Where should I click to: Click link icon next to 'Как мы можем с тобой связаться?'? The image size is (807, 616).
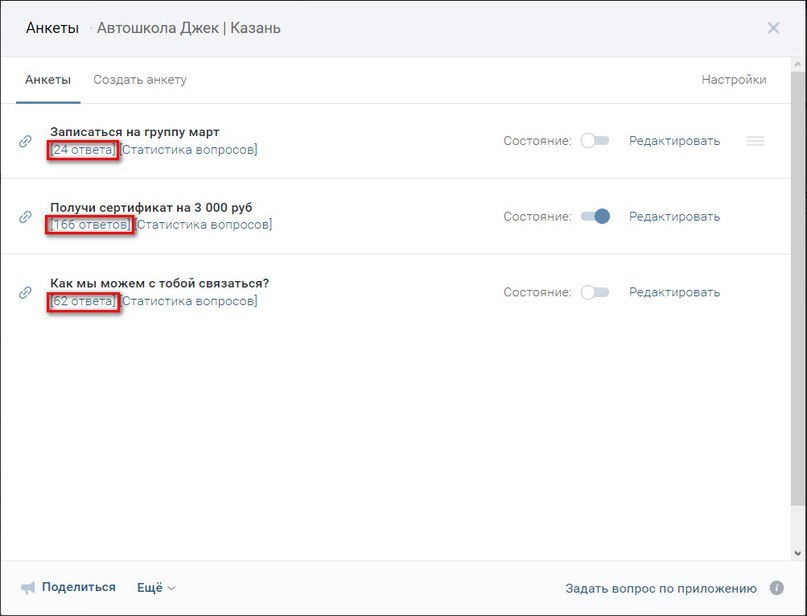[x=25, y=292]
